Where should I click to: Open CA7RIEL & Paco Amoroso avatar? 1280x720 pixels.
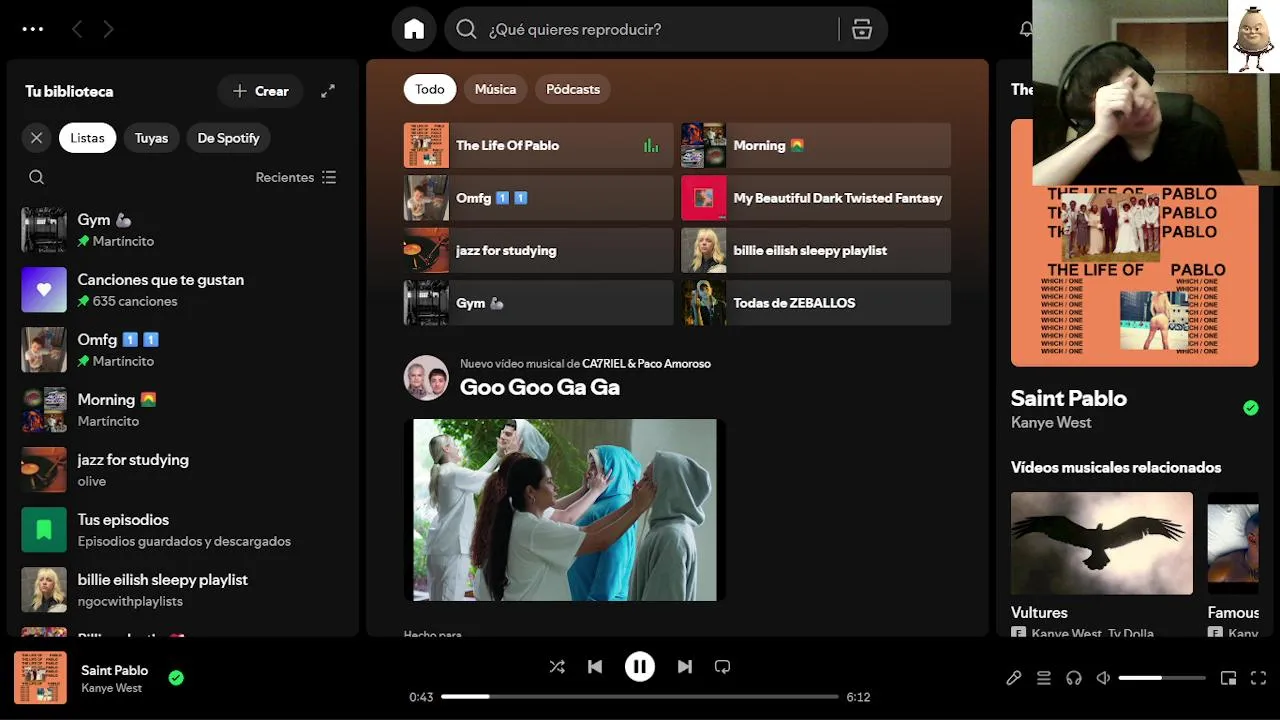[x=426, y=378]
